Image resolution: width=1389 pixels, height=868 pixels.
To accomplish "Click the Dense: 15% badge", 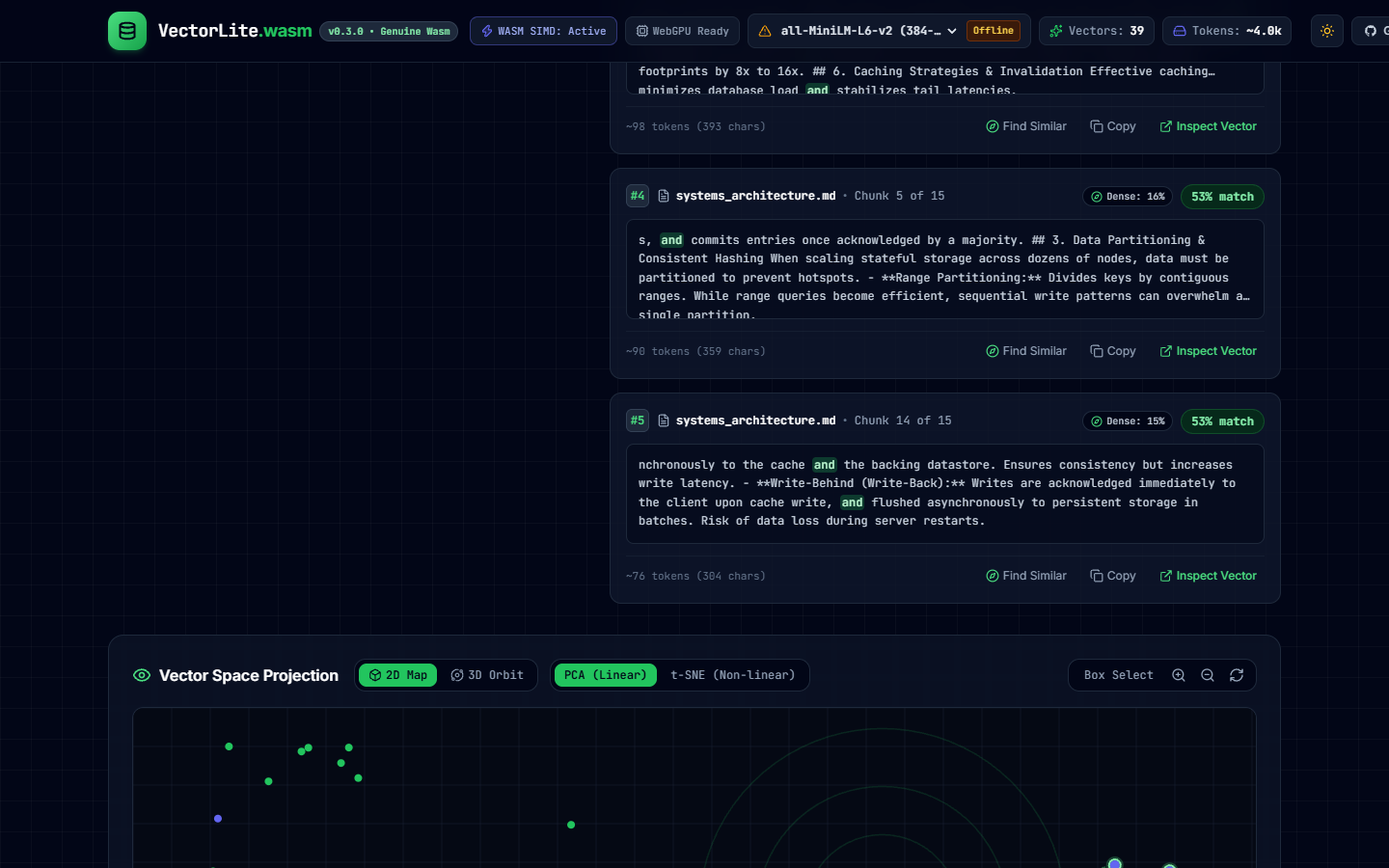I will coord(1128,421).
